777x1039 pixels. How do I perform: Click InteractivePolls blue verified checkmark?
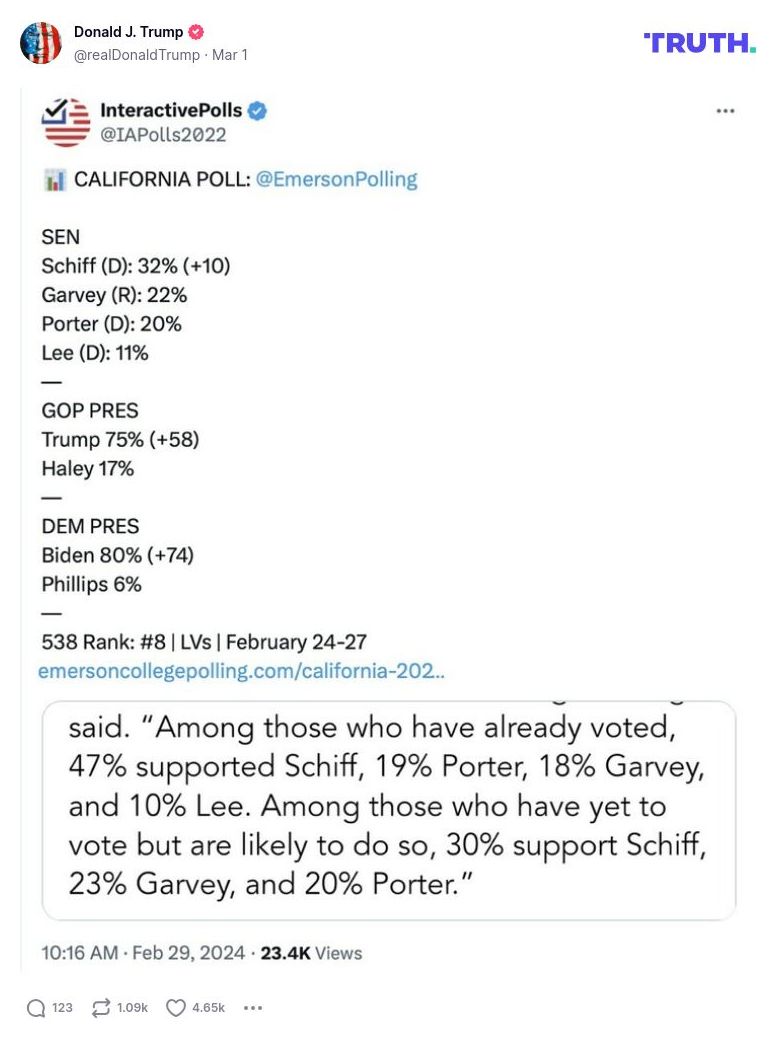258,111
